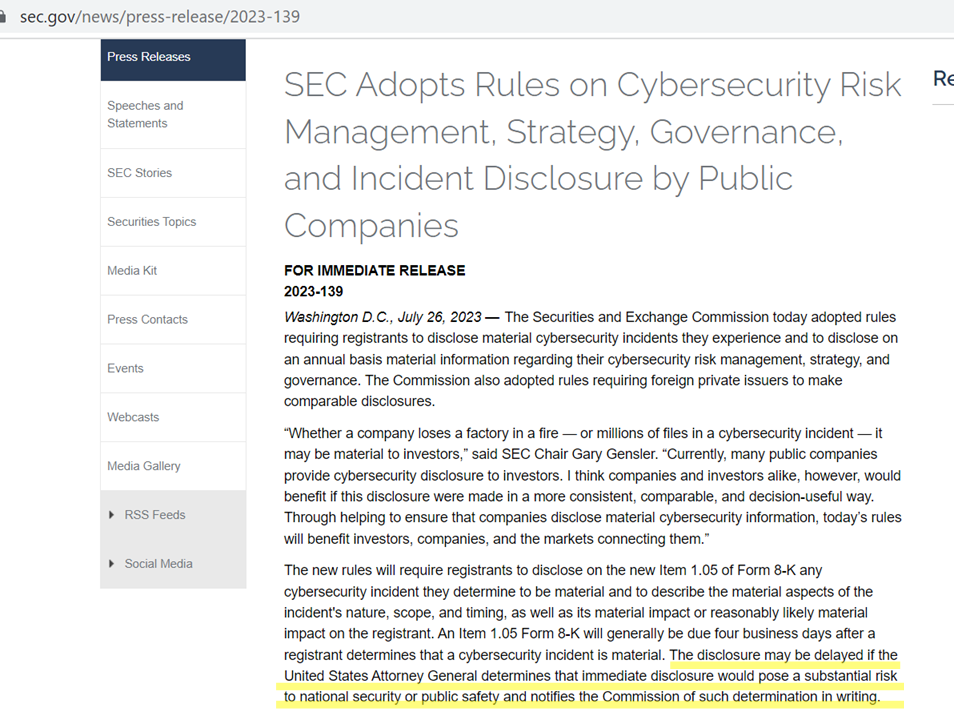Click the RSS Feeds arrow icon
This screenshot has width=954, height=720.
111,515
